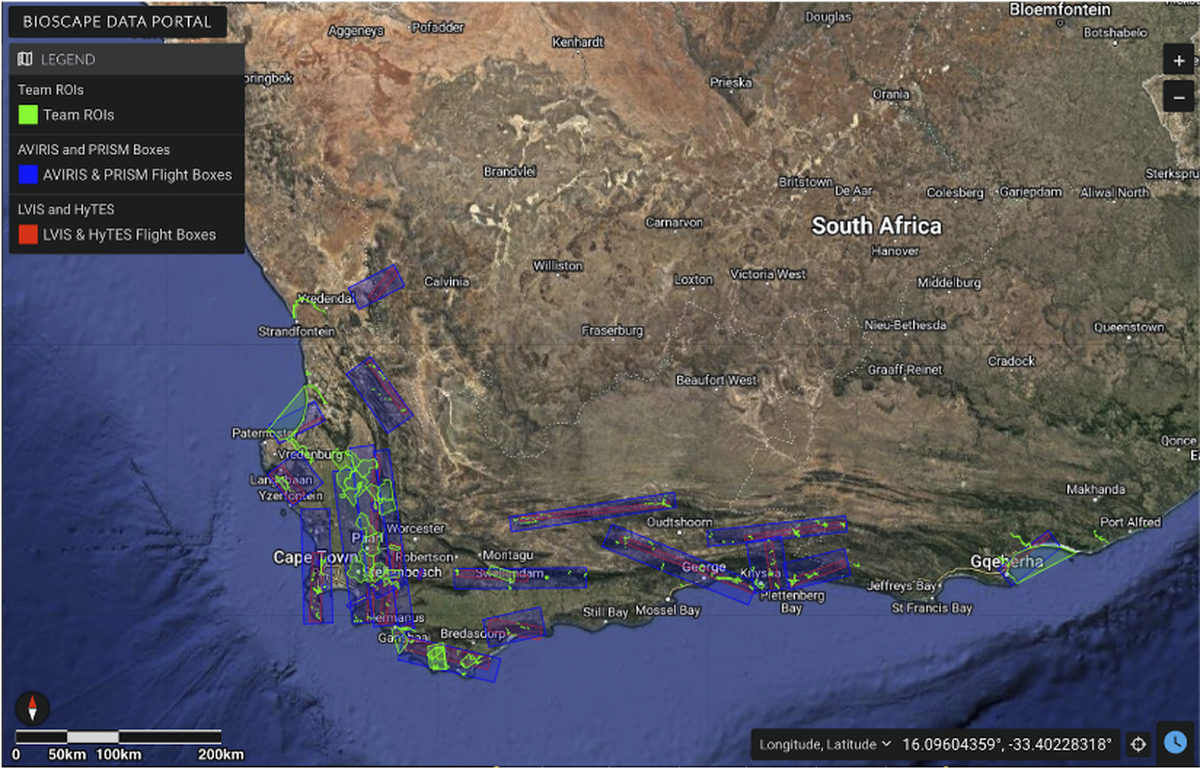Screen dimensions: 1200x769
Task: Click the blue AVIRIS & PRISM swatch
Action: (x=27, y=175)
